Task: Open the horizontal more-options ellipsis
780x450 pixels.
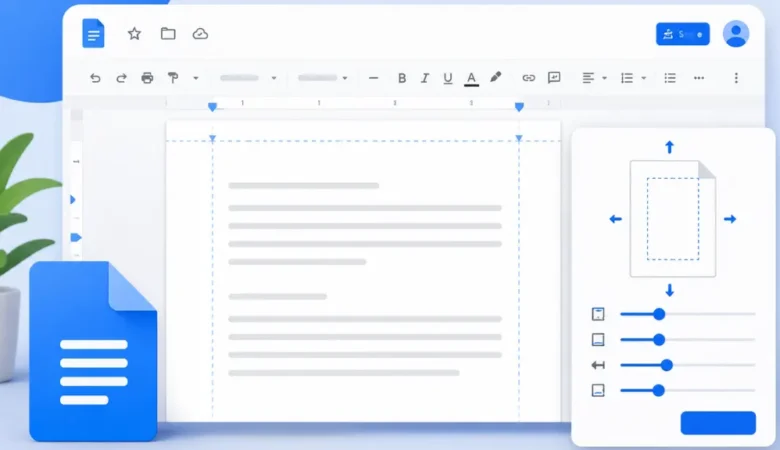Action: coord(699,78)
